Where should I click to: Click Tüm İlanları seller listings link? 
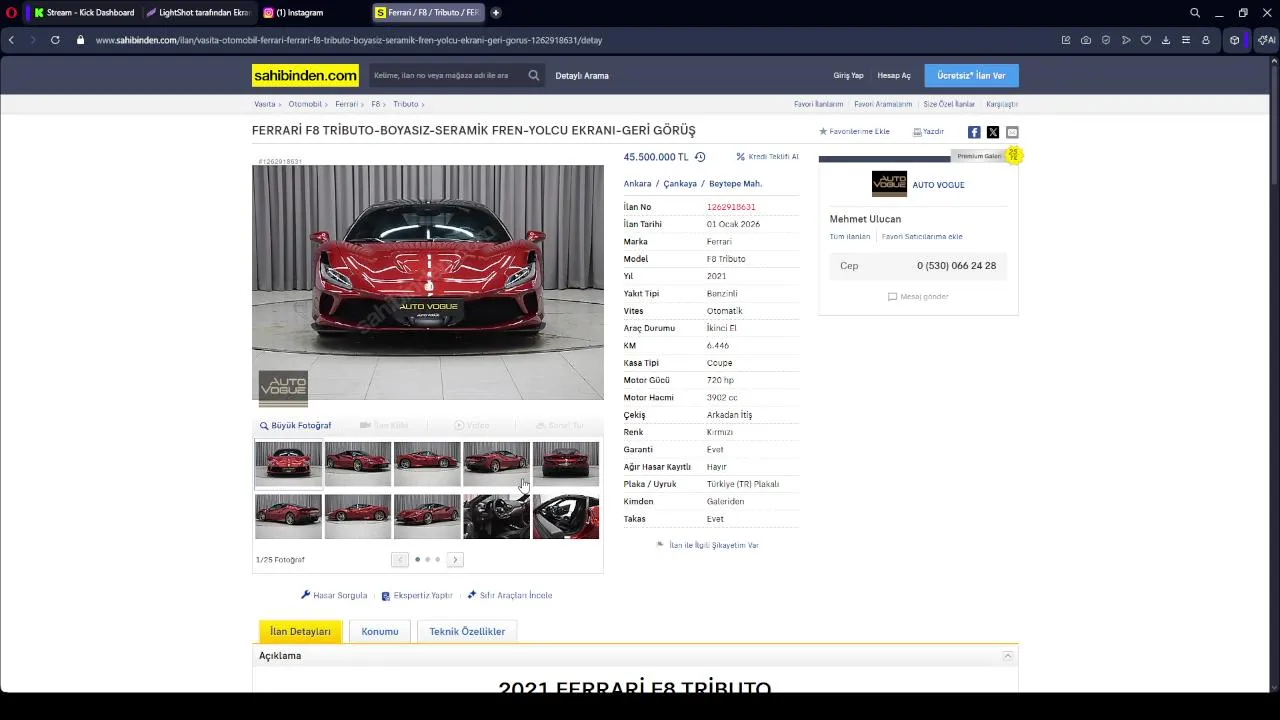click(850, 237)
